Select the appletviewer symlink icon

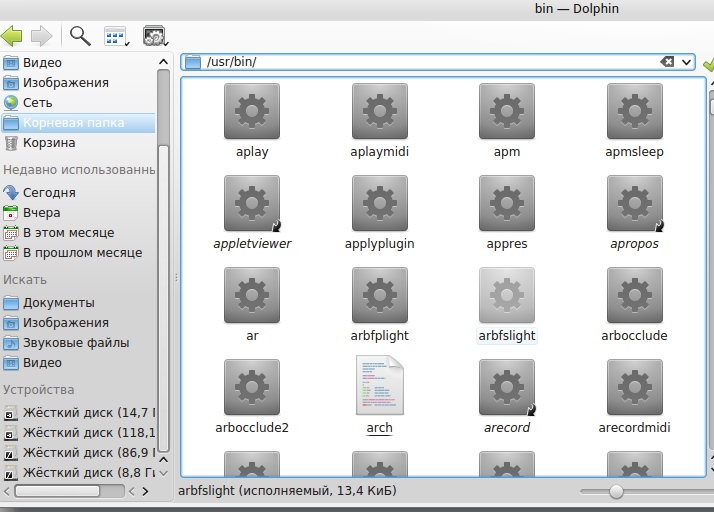tap(252, 203)
